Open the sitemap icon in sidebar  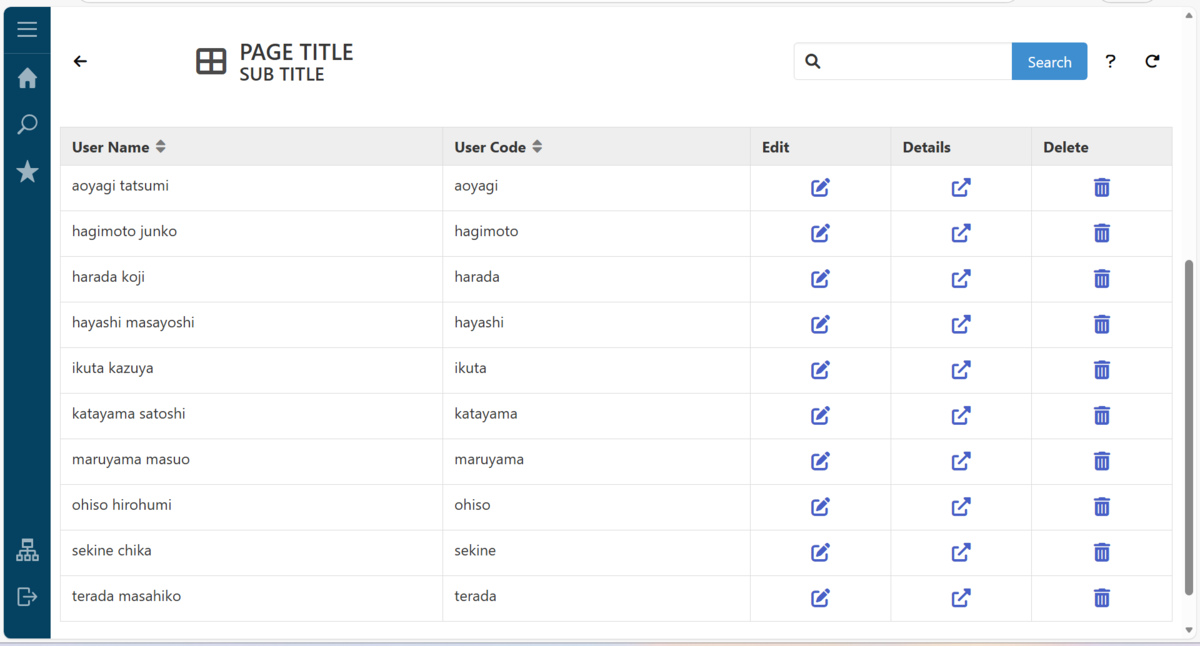tap(27, 550)
